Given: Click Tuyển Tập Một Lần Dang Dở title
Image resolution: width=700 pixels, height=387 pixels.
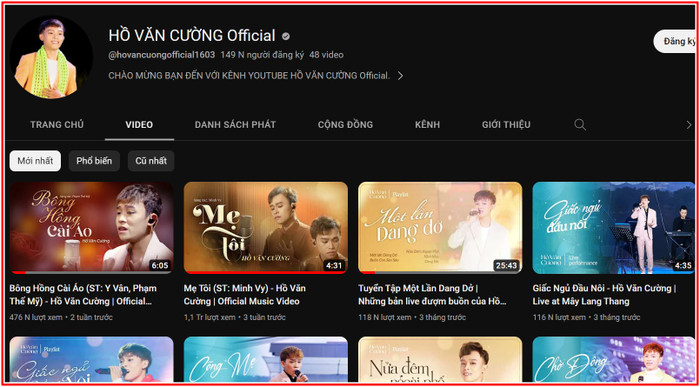Looking at the screenshot, I should (x=432, y=295).
